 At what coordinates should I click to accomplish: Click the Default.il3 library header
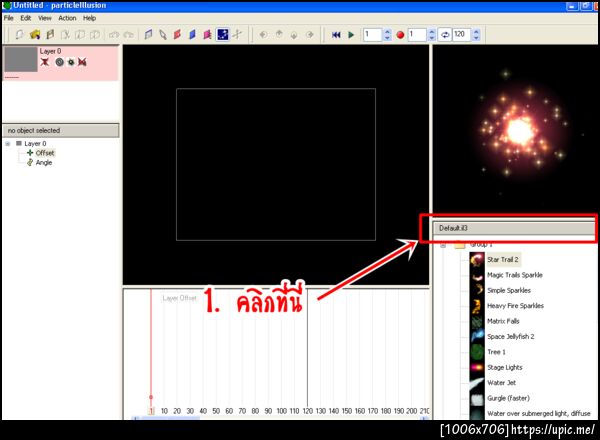click(515, 228)
